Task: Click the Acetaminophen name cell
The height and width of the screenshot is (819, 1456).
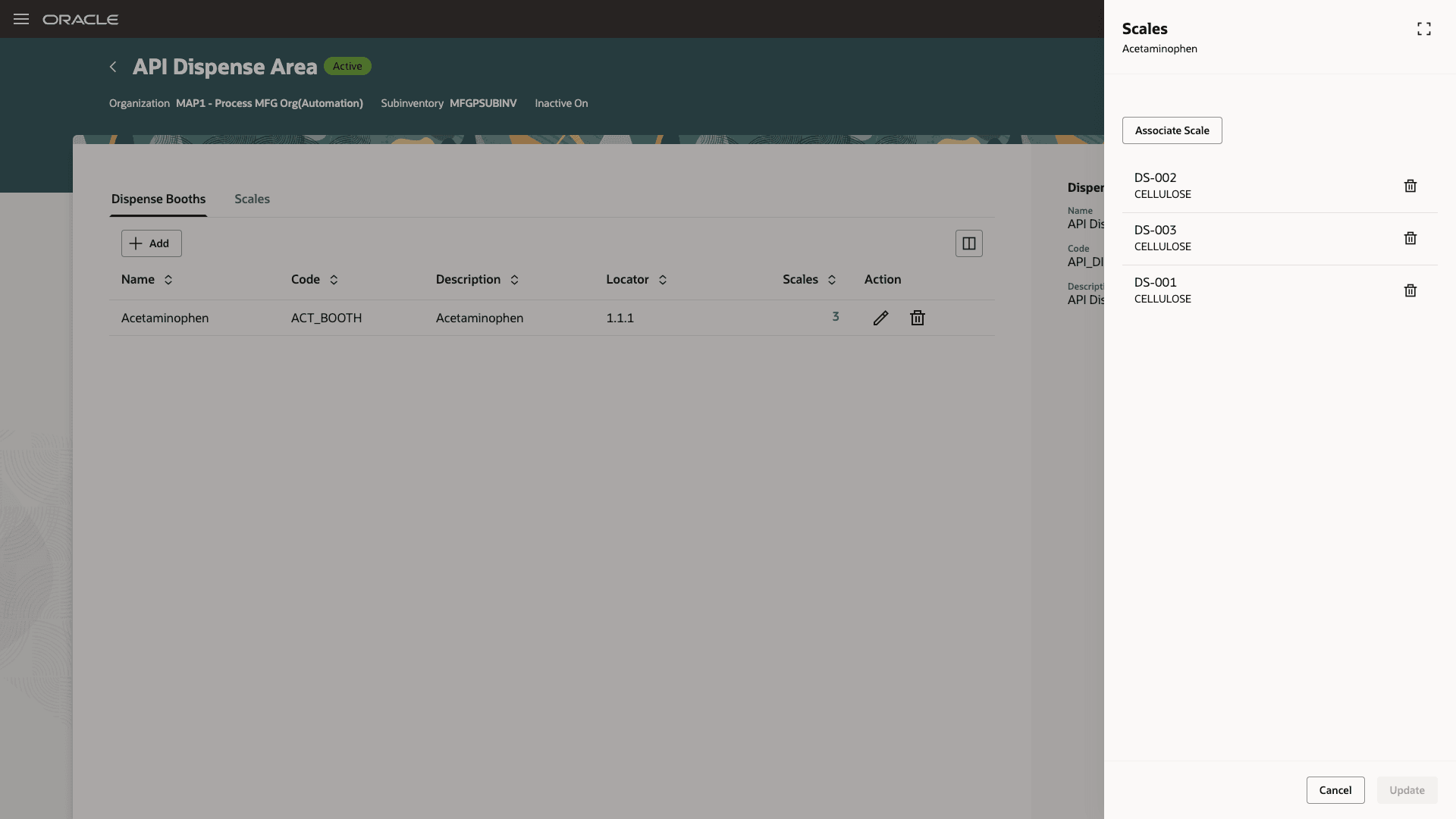Action: point(165,318)
